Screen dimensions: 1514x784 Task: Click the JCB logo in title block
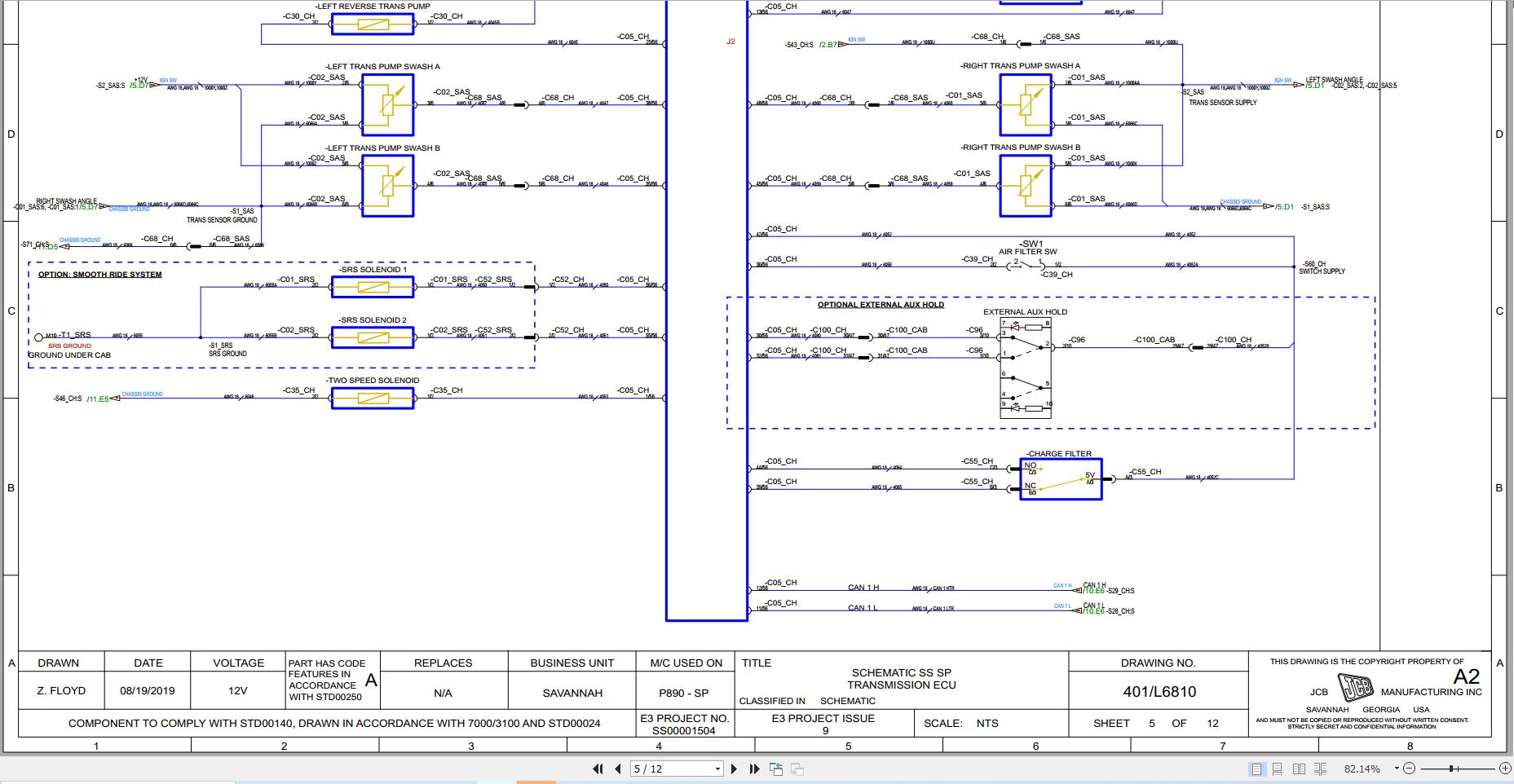pyautogui.click(x=1357, y=686)
